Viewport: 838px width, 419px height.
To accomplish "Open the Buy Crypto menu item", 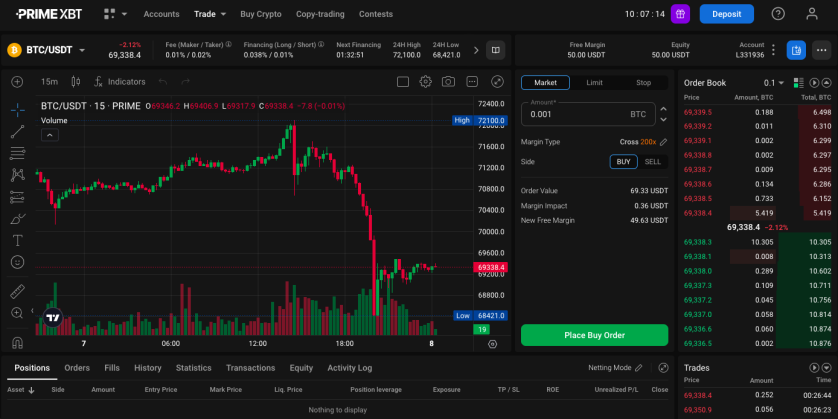I will coord(261,14).
